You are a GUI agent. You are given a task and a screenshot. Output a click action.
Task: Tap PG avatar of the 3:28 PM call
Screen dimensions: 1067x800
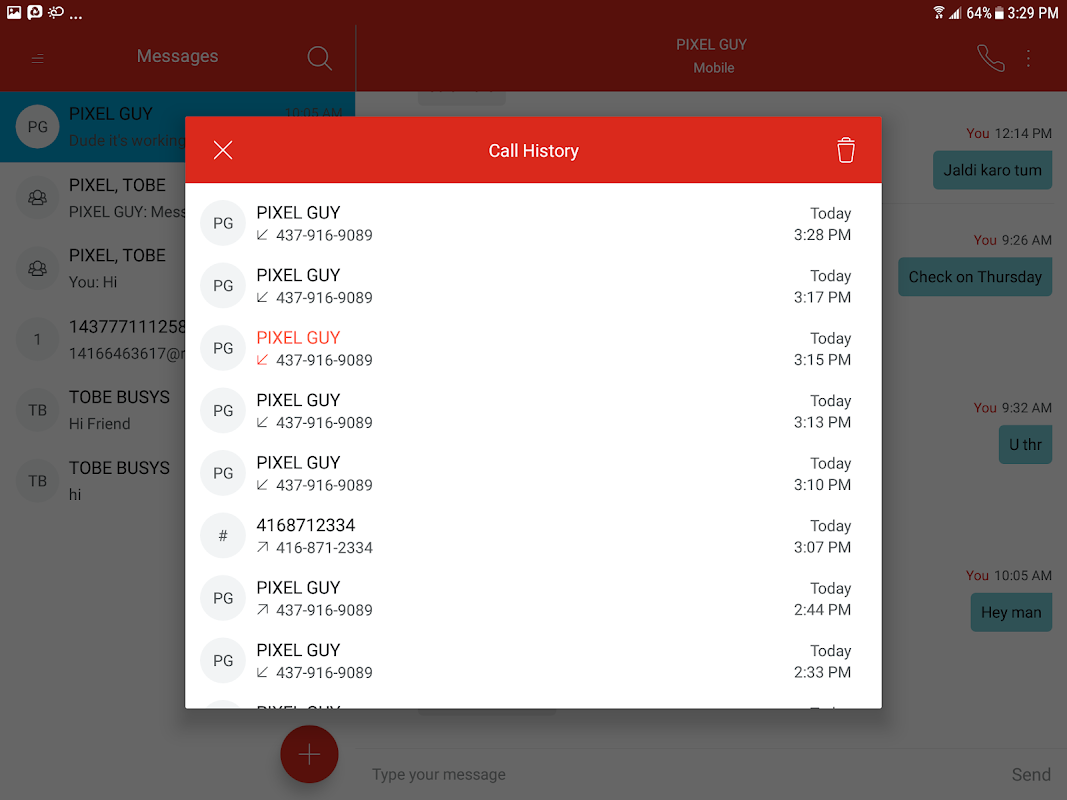pyautogui.click(x=223, y=223)
